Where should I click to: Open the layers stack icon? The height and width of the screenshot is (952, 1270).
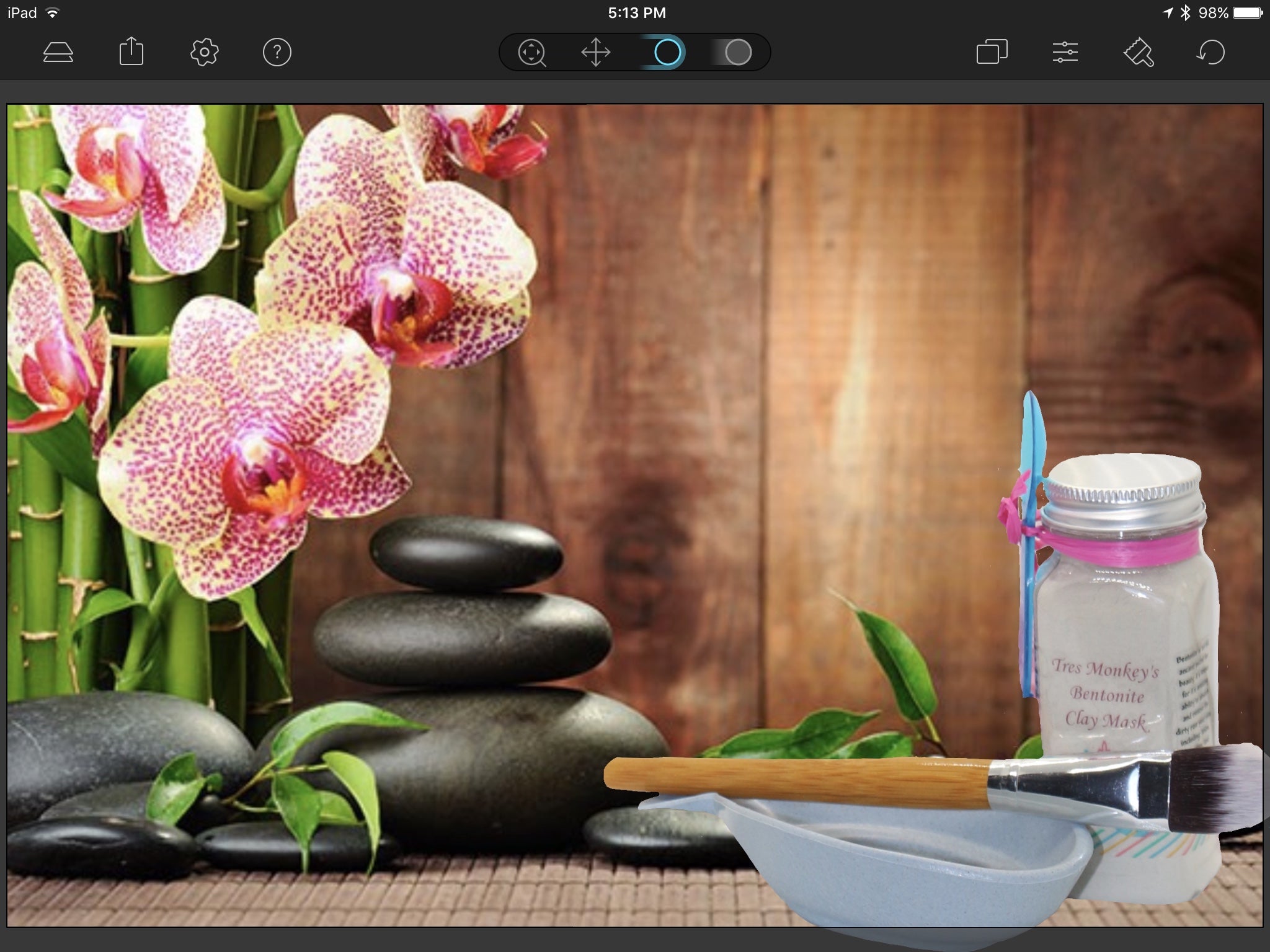click(x=58, y=53)
